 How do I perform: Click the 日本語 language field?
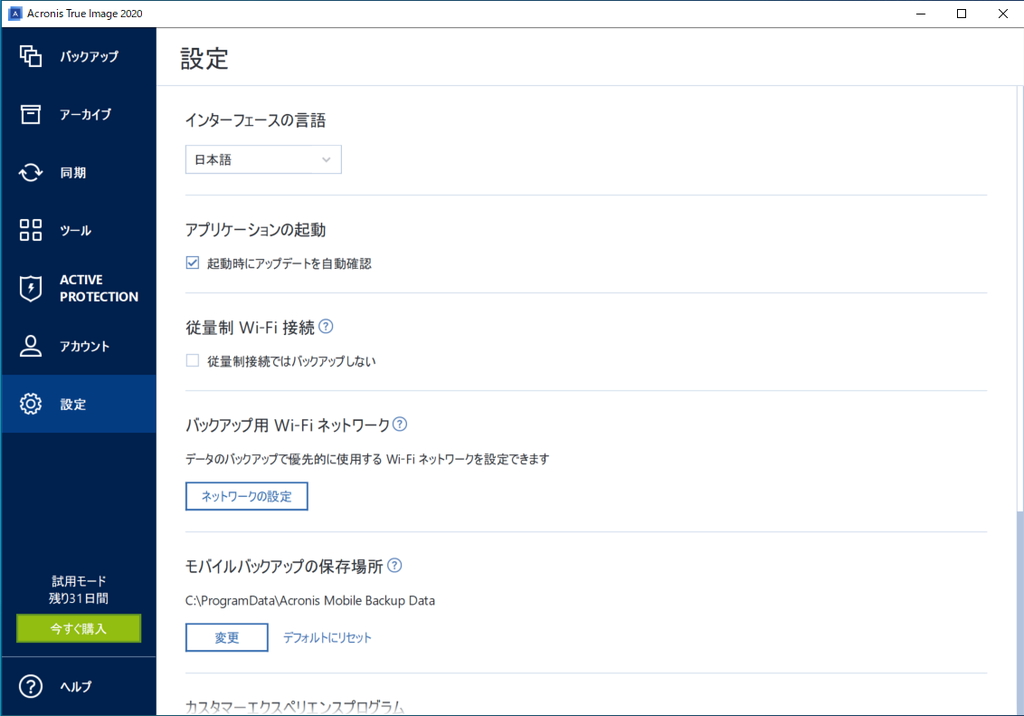(250, 159)
